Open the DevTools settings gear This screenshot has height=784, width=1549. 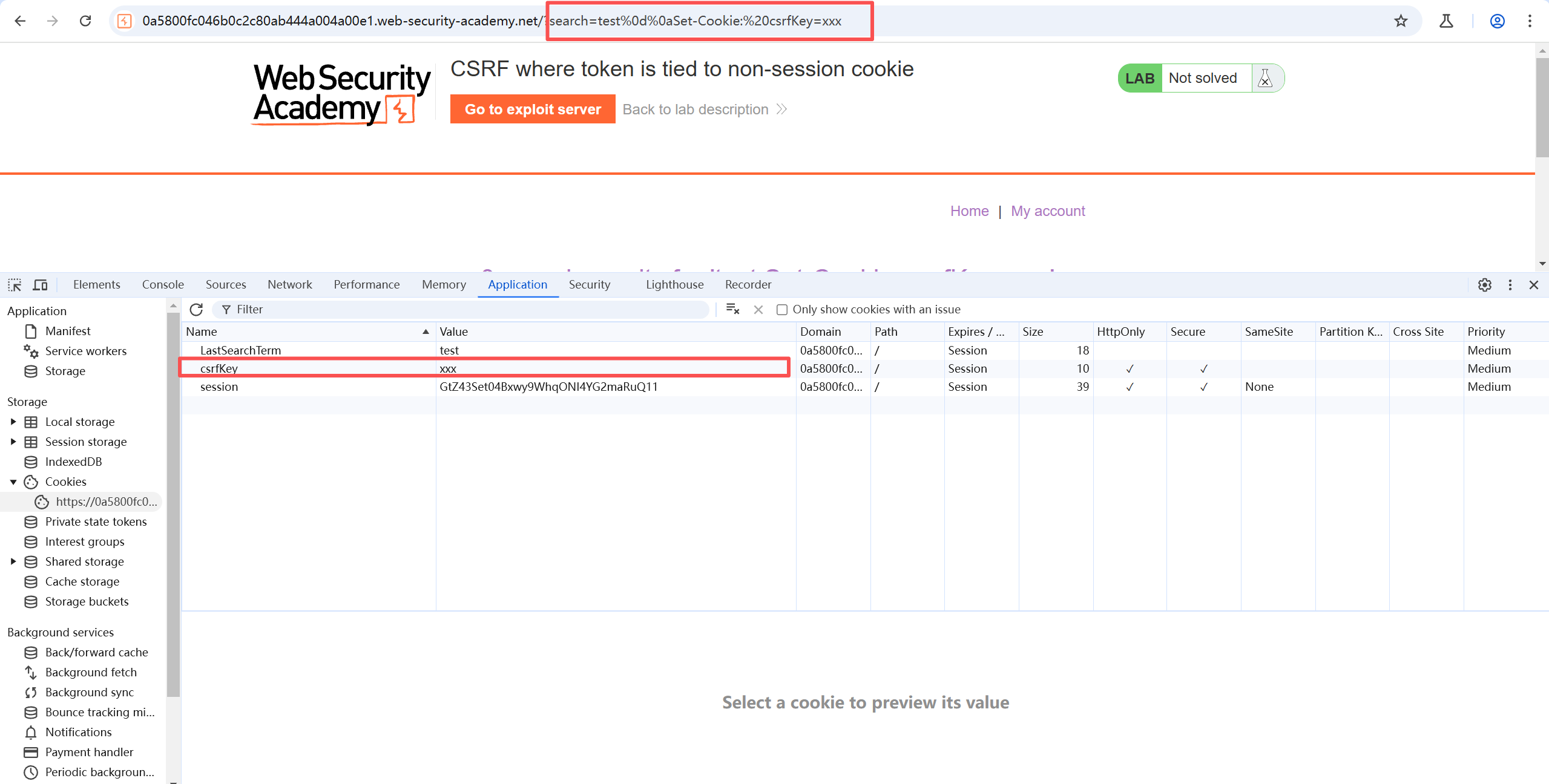coord(1484,285)
